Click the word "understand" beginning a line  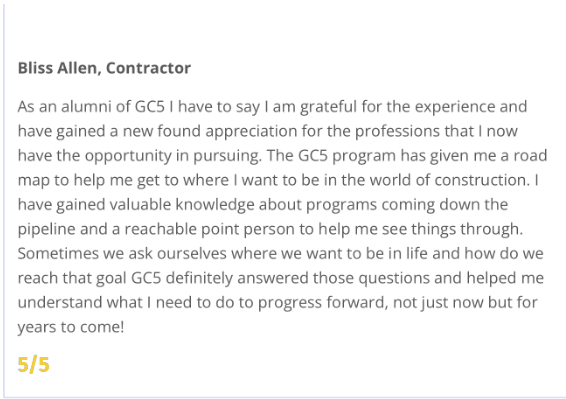point(60,303)
